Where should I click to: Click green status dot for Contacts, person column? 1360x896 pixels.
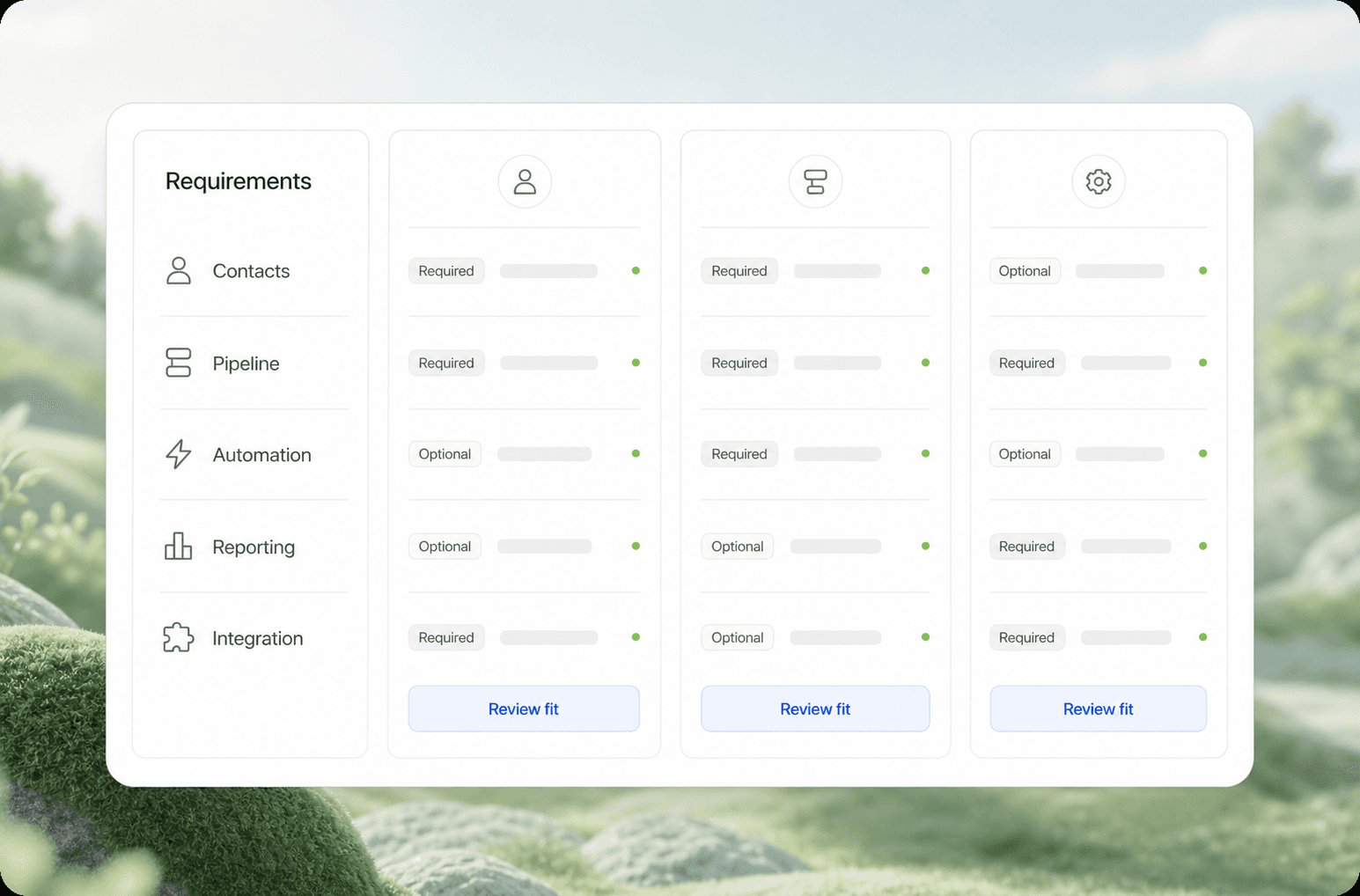pos(636,271)
